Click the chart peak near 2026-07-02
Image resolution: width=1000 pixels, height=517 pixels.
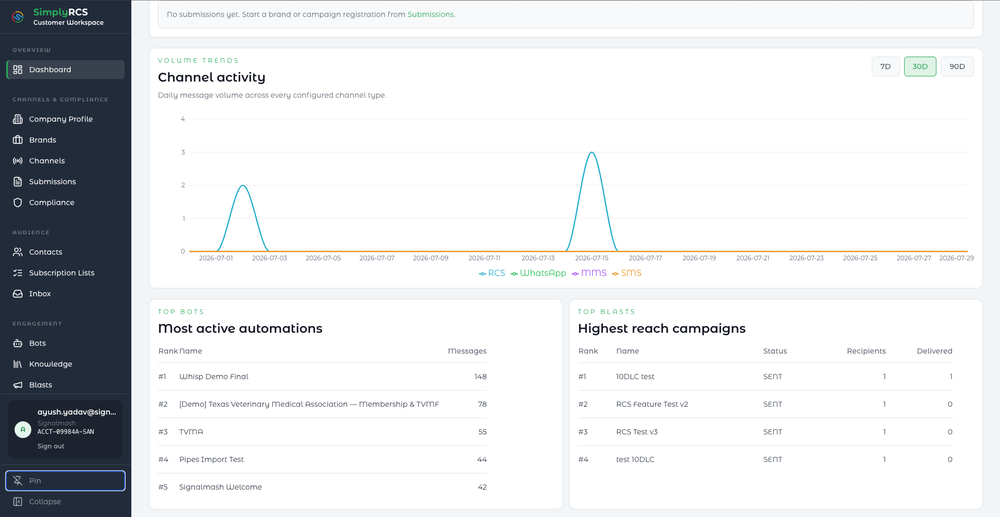[242, 186]
